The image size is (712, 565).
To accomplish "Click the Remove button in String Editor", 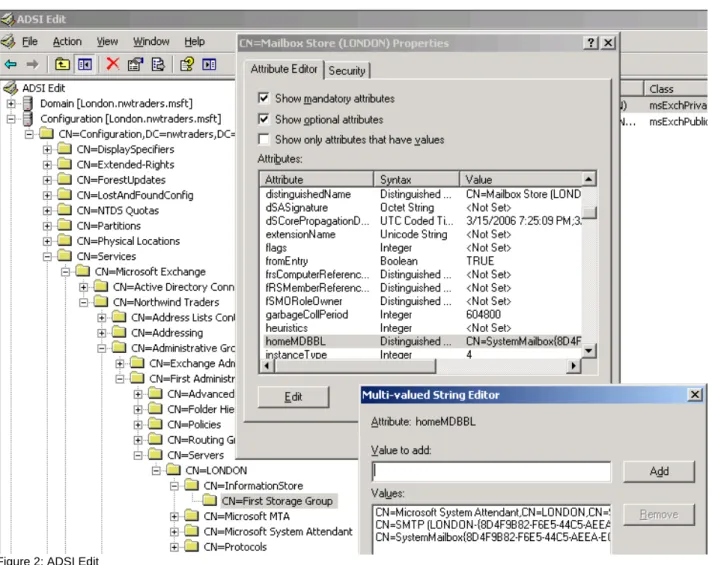I will (659, 514).
